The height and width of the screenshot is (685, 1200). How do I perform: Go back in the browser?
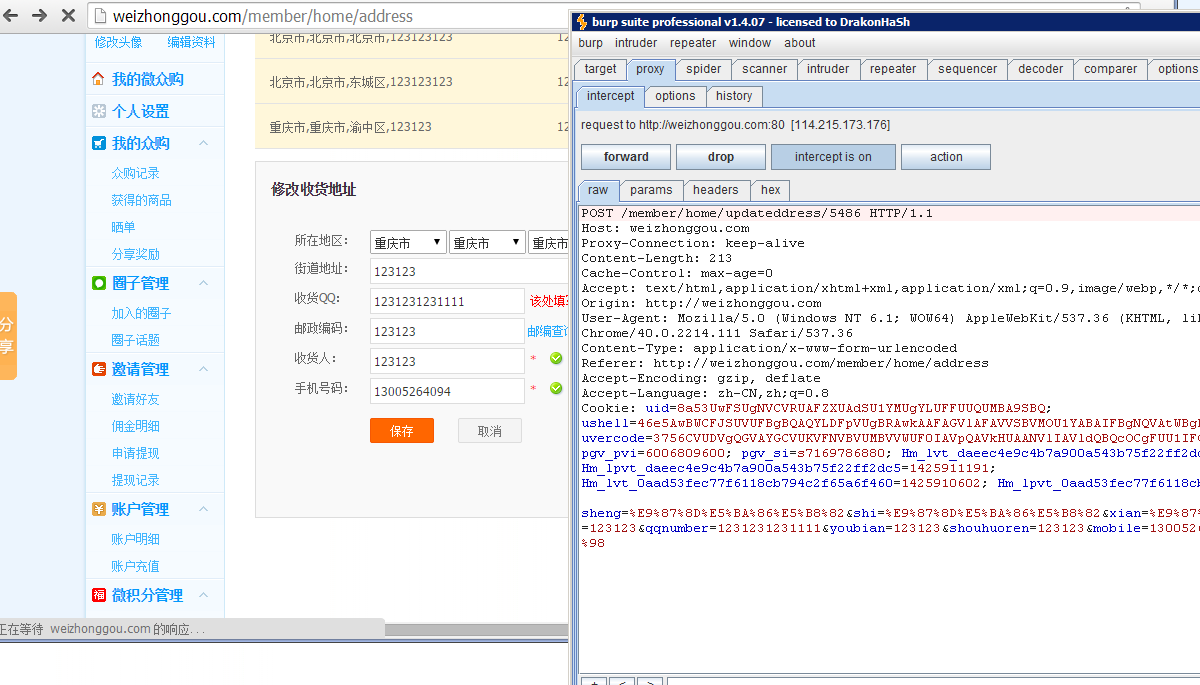pyautogui.click(x=12, y=16)
